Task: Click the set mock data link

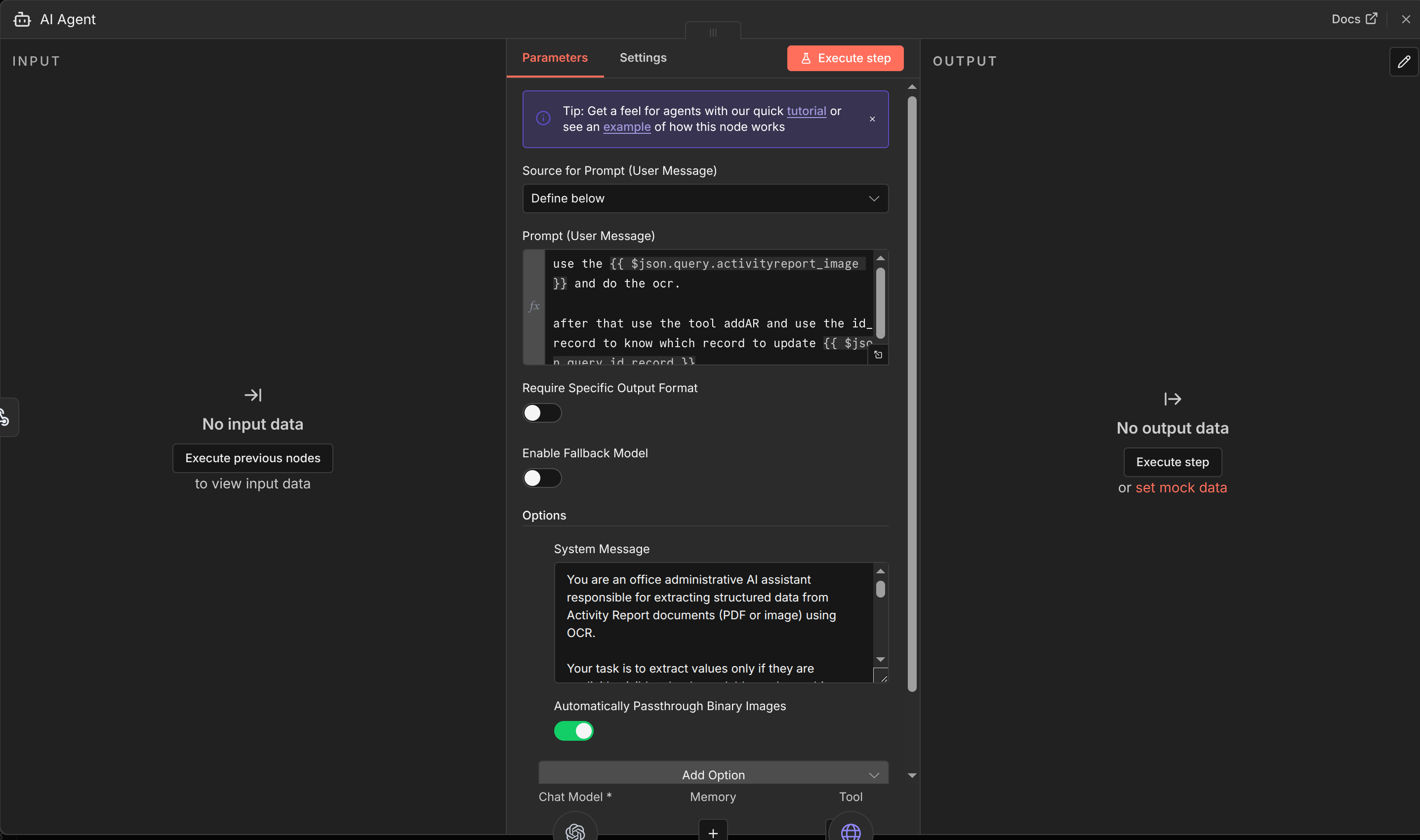Action: click(x=1180, y=487)
